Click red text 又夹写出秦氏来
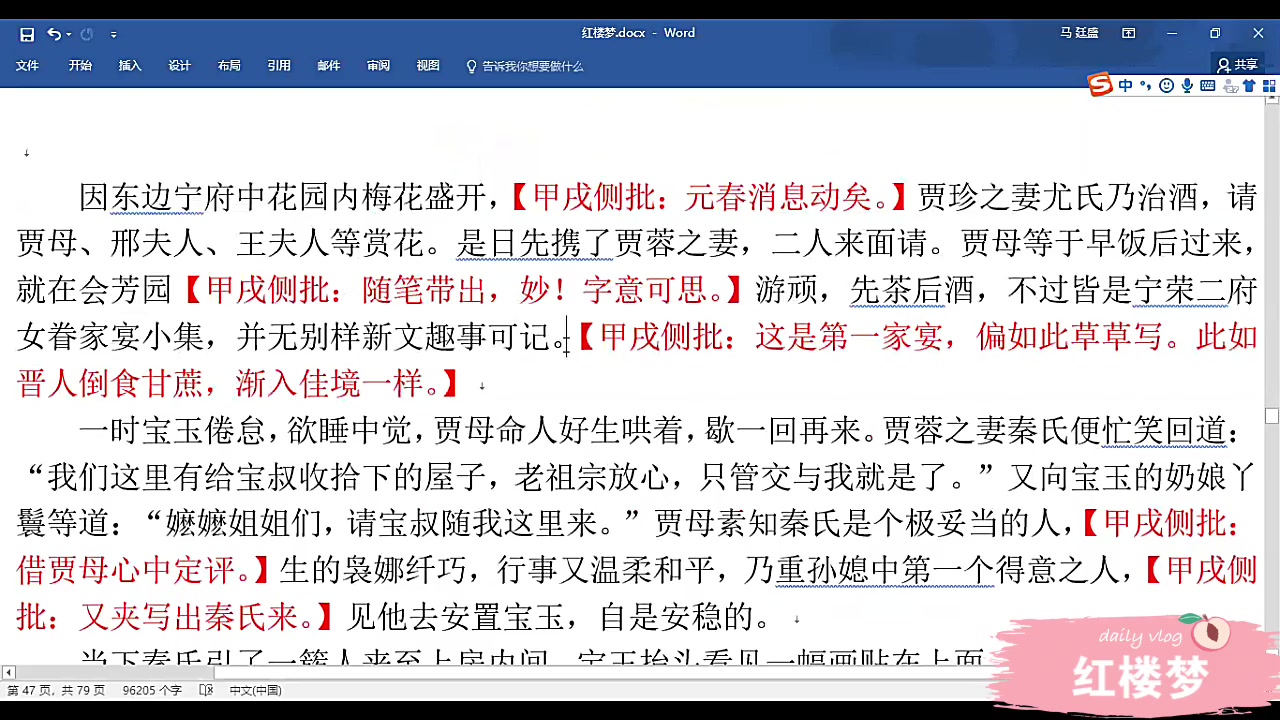 tap(188, 616)
